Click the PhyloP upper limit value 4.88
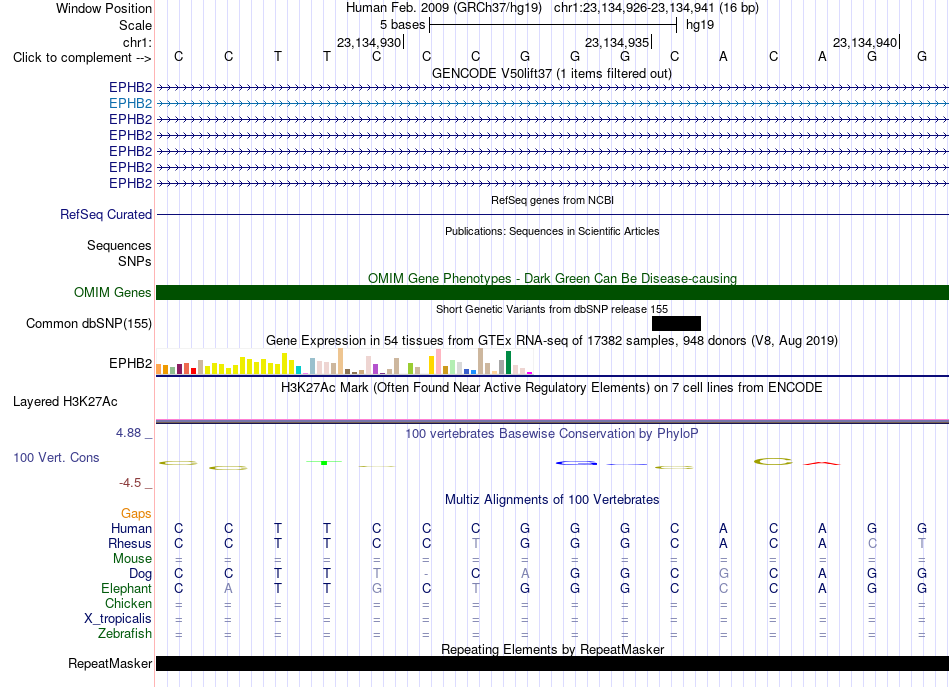The height and width of the screenshot is (687, 950). [128, 433]
